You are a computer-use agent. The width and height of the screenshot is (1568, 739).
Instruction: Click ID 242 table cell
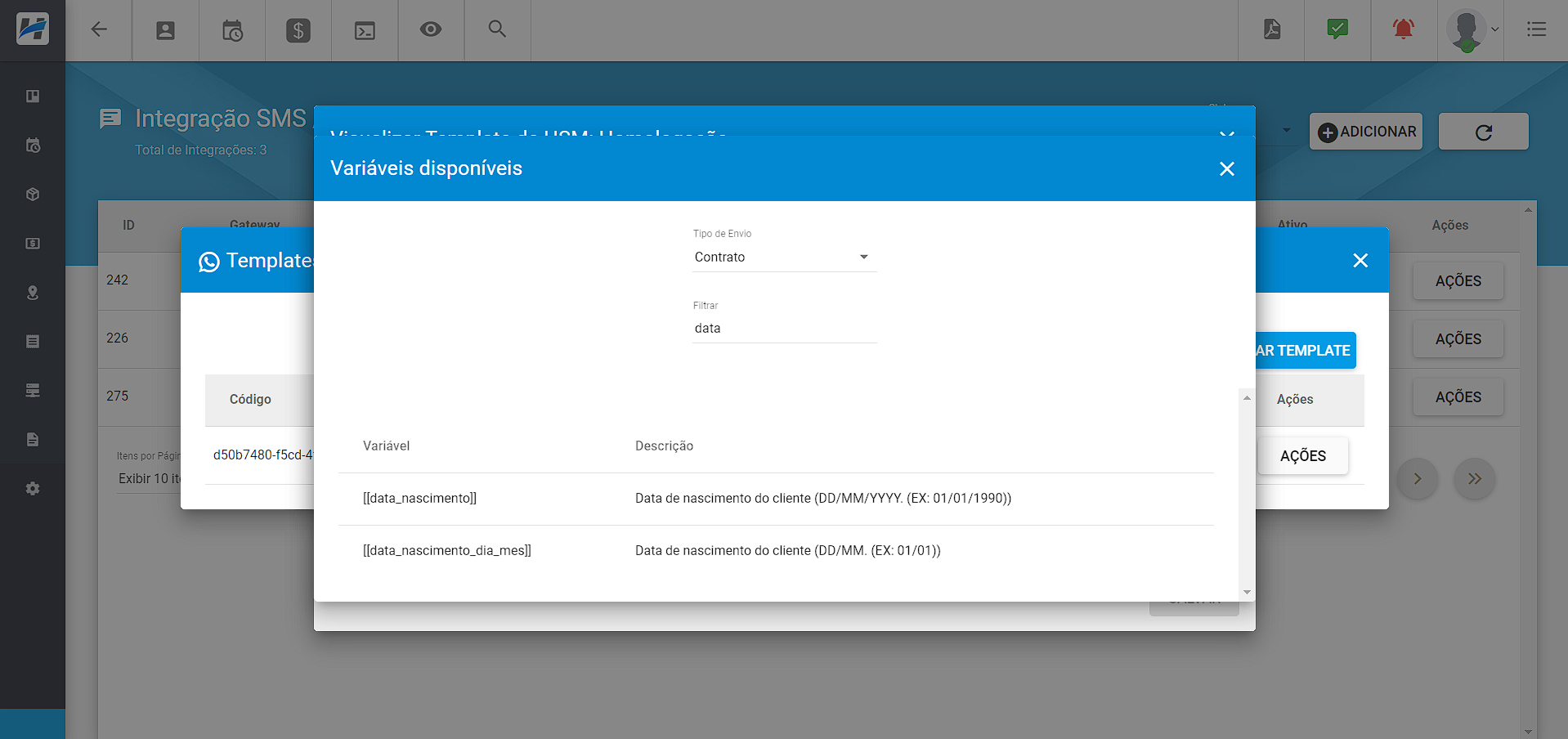coord(118,280)
